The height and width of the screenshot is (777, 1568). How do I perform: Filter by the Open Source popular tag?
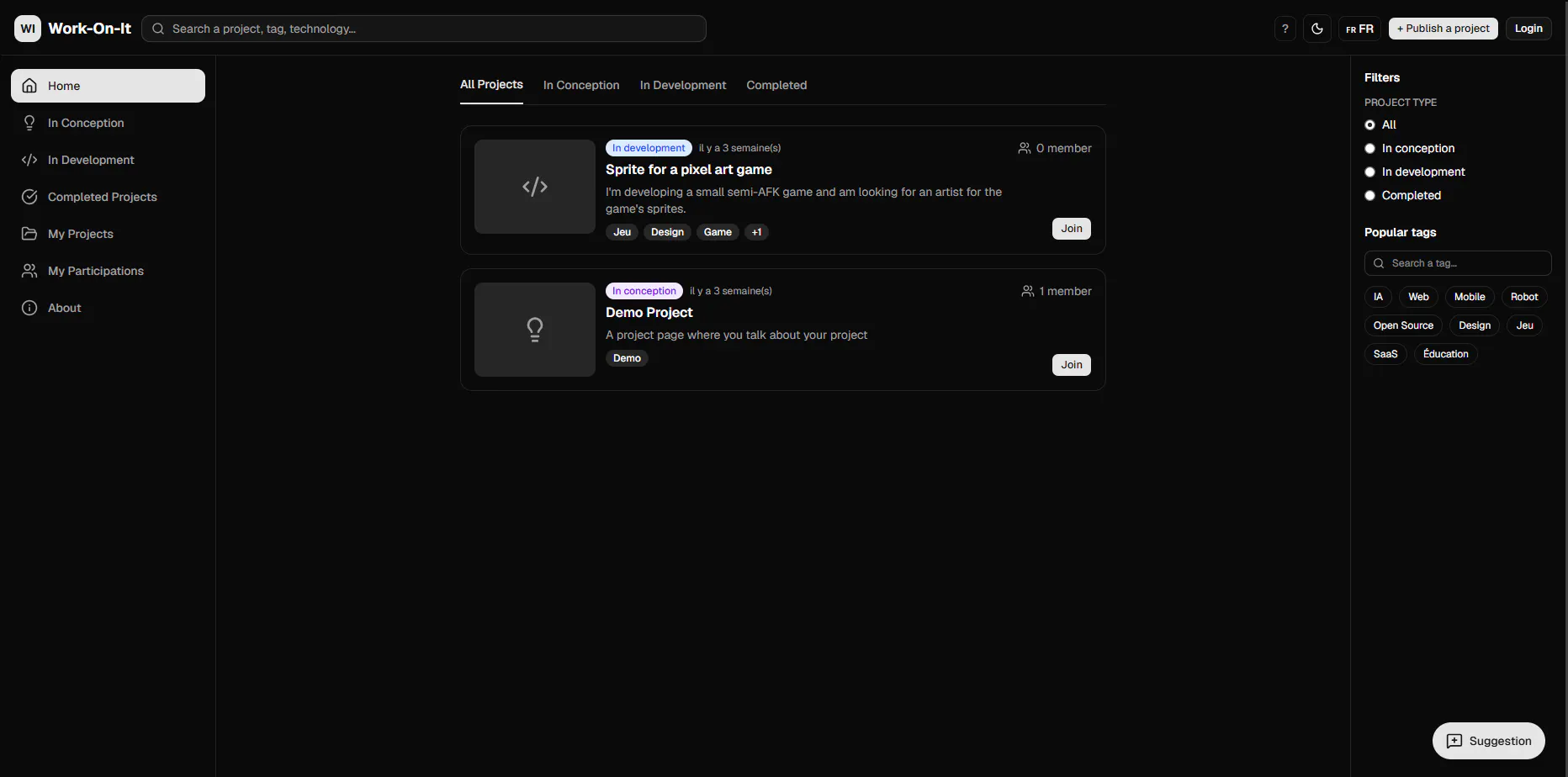1403,325
